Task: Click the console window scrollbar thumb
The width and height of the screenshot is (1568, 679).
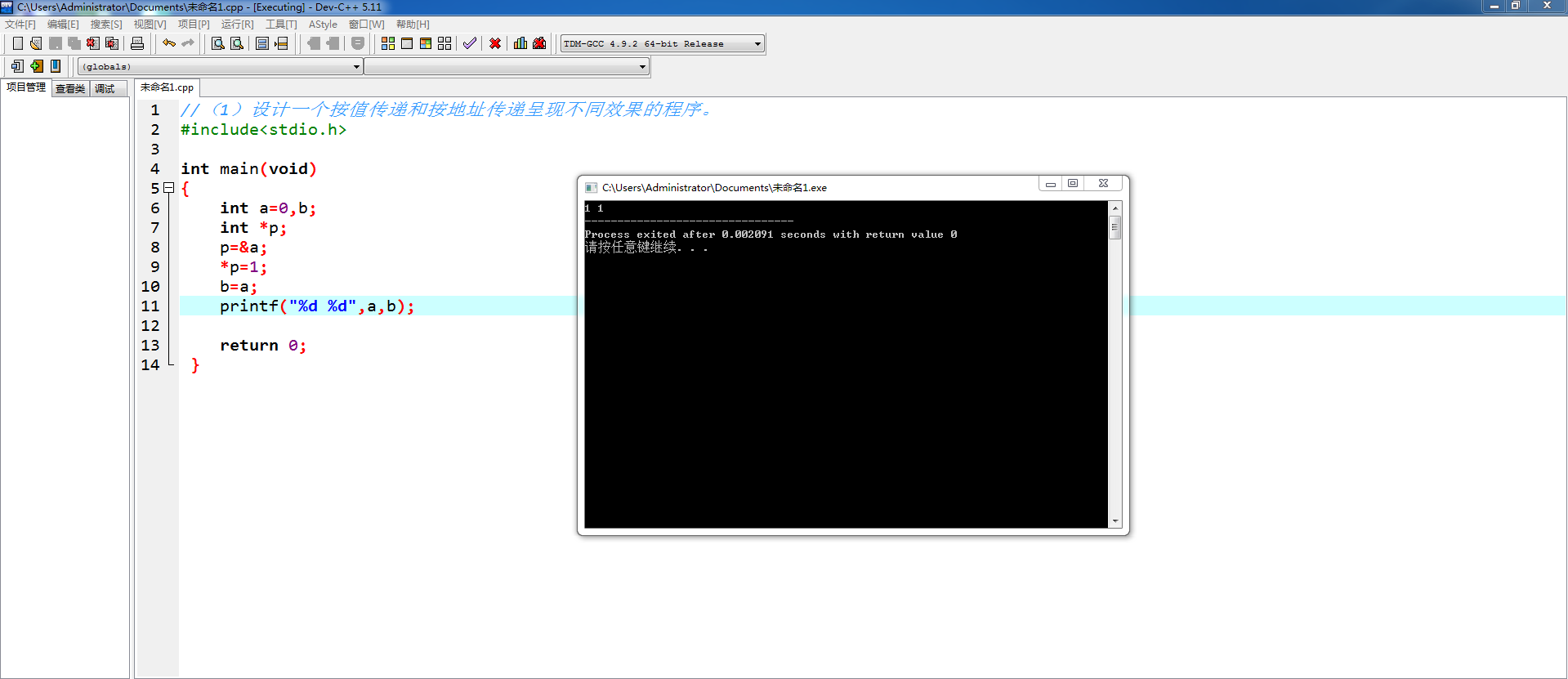Action: point(1115,228)
